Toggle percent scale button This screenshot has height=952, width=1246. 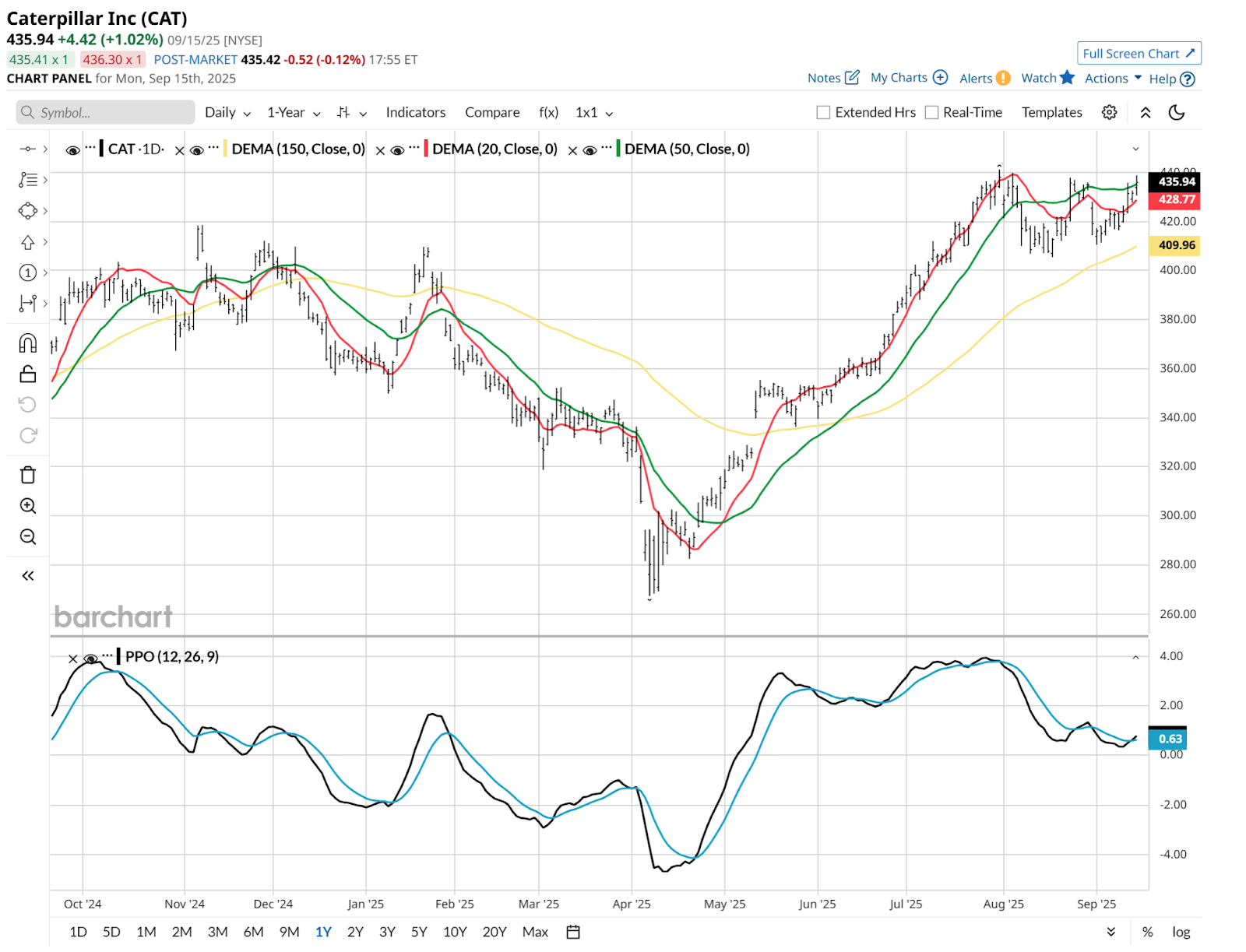pos(1147,932)
